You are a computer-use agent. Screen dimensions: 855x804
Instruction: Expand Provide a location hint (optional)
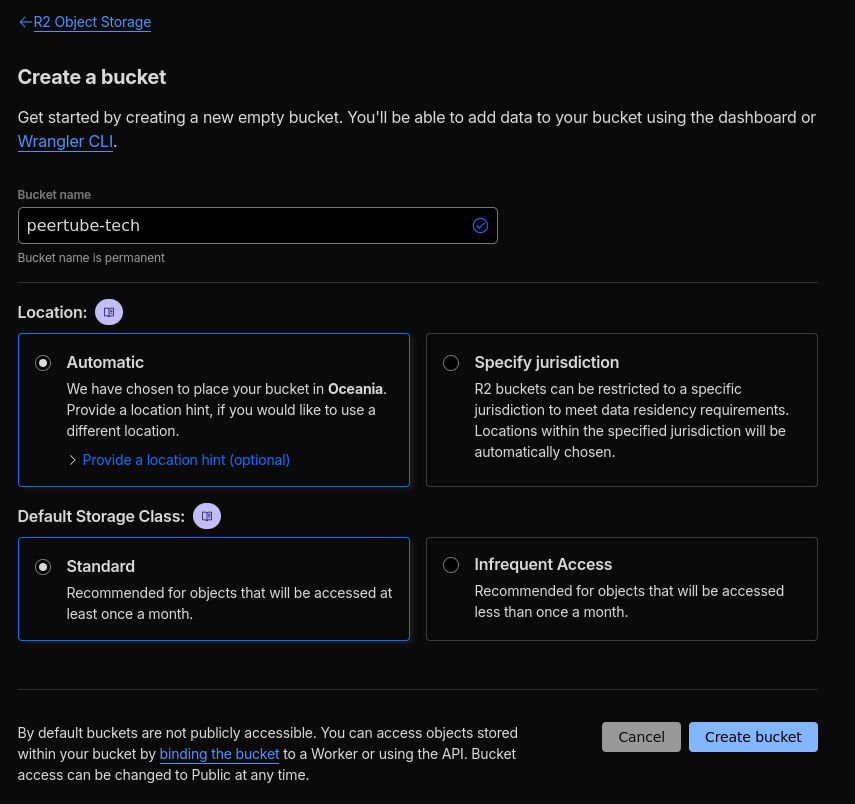click(186, 460)
